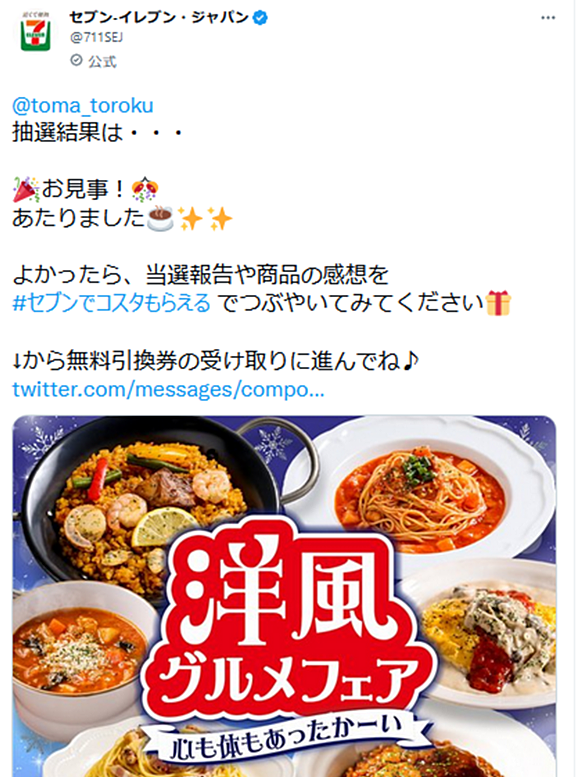Open the three-dot more options menu

point(548,18)
